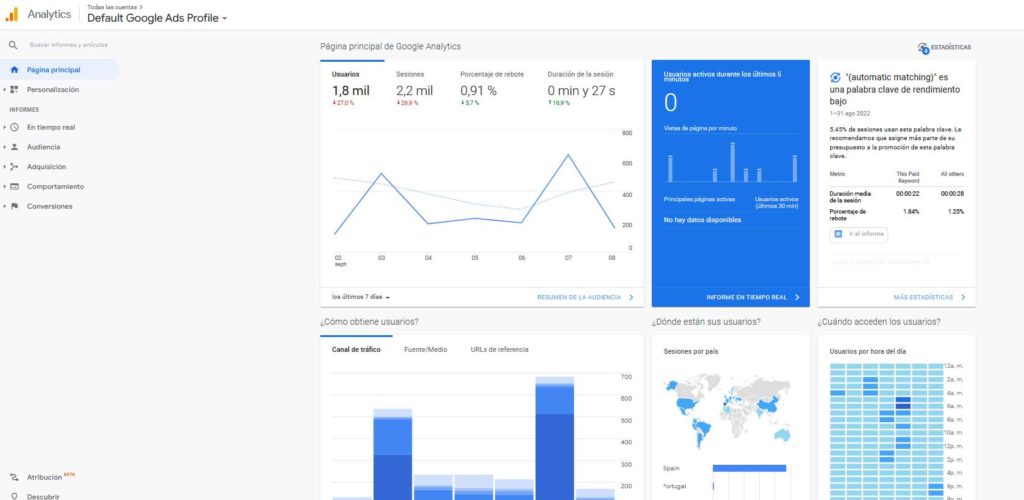1024x500 pixels.
Task: Click the Audiencia person icon
Action: click(x=14, y=147)
